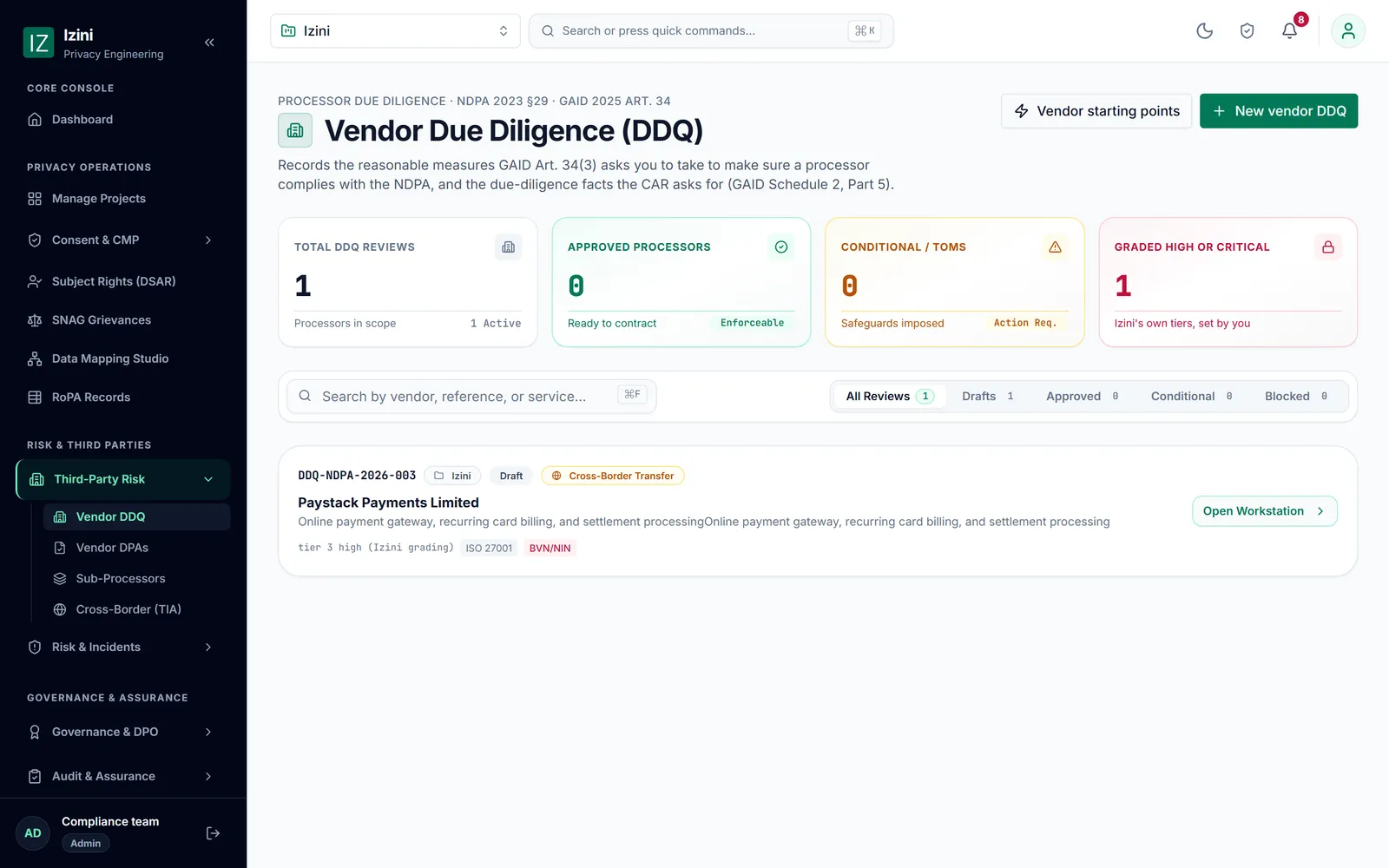Click the check-circle icon on Approved Processors card
This screenshot has width=1389, height=868.
[x=781, y=247]
